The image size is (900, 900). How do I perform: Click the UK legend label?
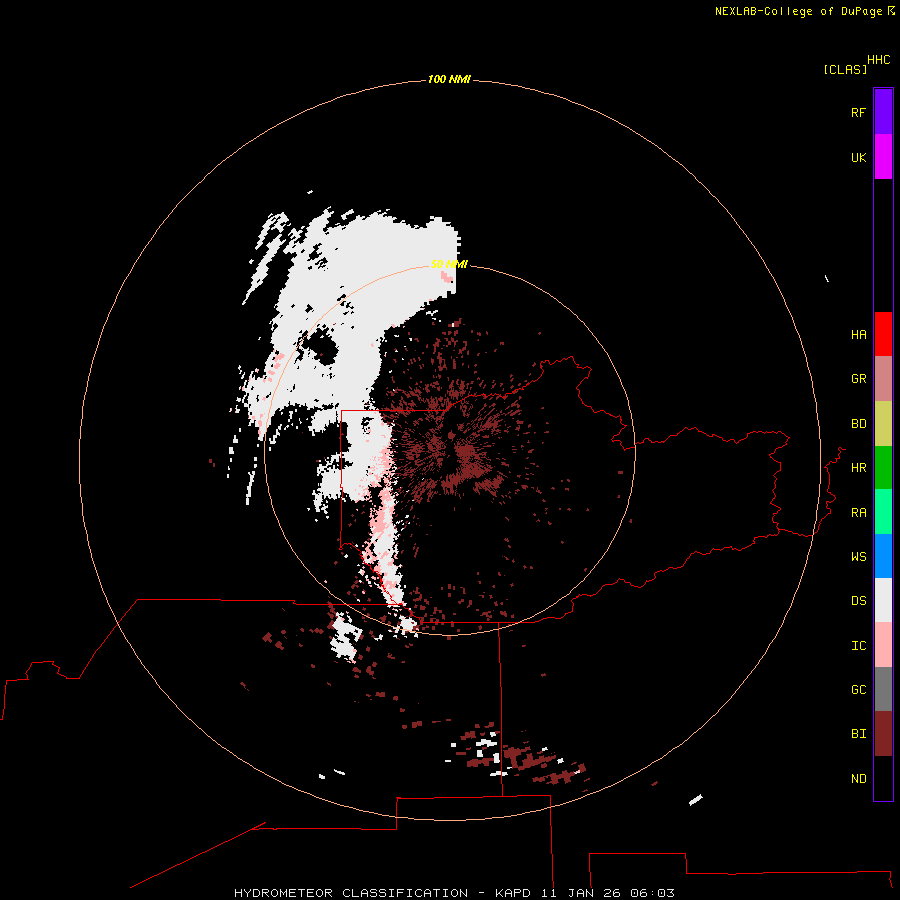click(858, 157)
